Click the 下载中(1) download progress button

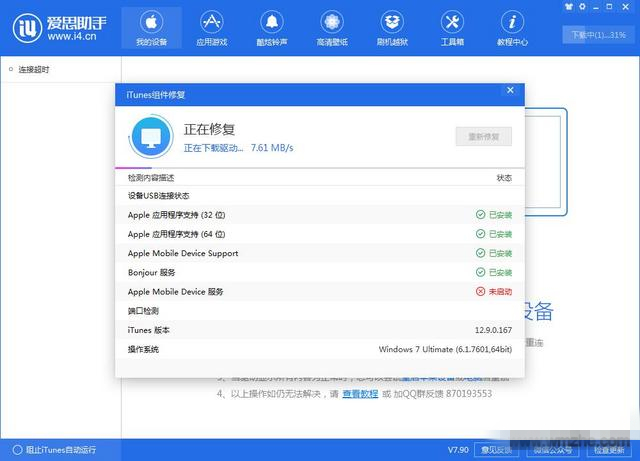(598, 35)
